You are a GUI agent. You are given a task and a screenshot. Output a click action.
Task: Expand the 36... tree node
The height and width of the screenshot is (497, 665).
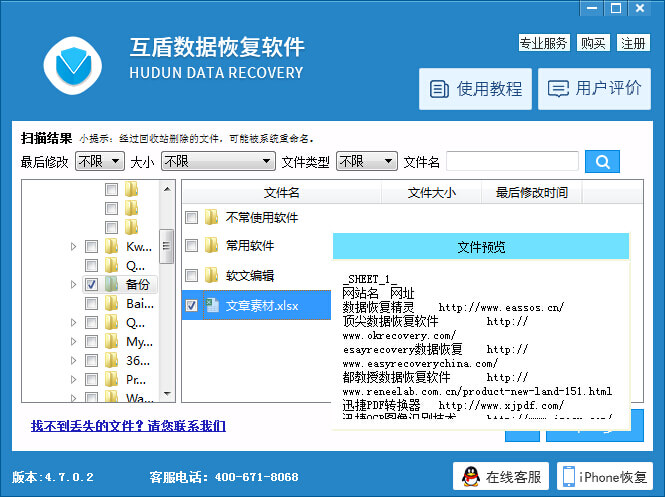(73, 360)
